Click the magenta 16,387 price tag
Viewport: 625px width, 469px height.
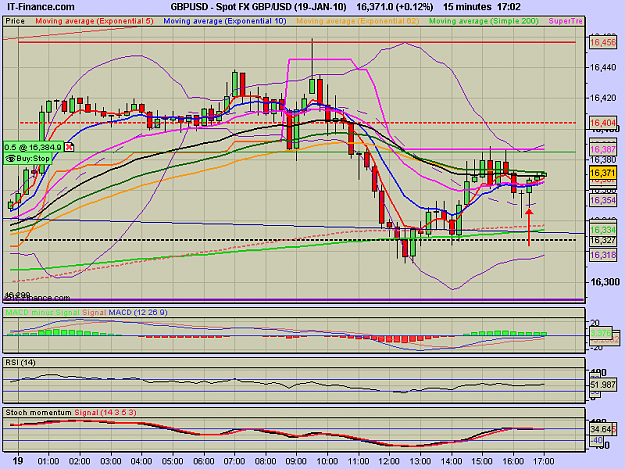click(603, 149)
